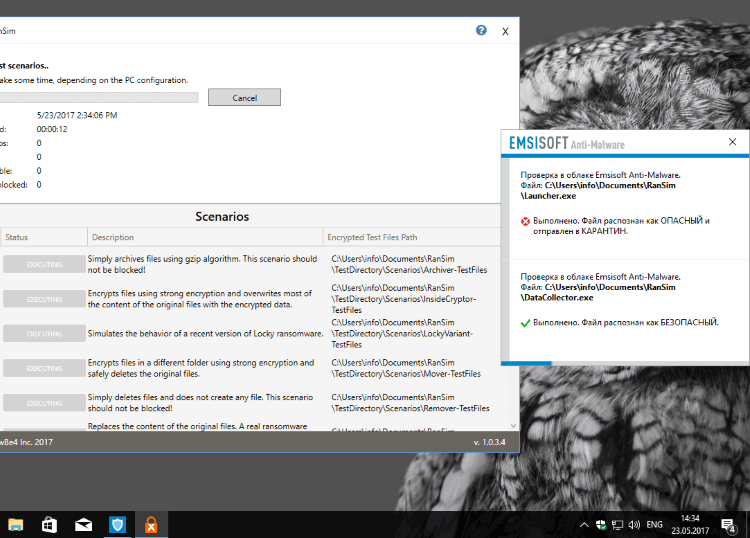Cancel the running test scenarios
The height and width of the screenshot is (538, 750).
[x=244, y=98]
